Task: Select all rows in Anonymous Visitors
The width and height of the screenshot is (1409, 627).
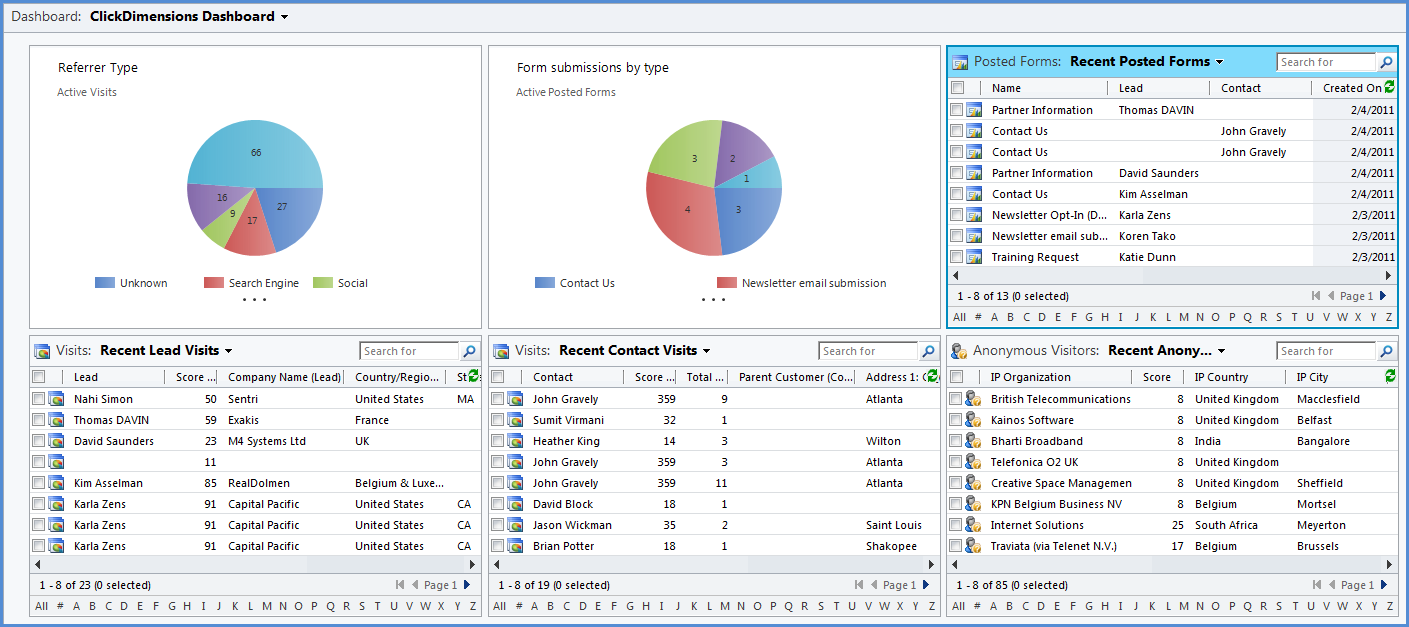Action: (x=957, y=377)
